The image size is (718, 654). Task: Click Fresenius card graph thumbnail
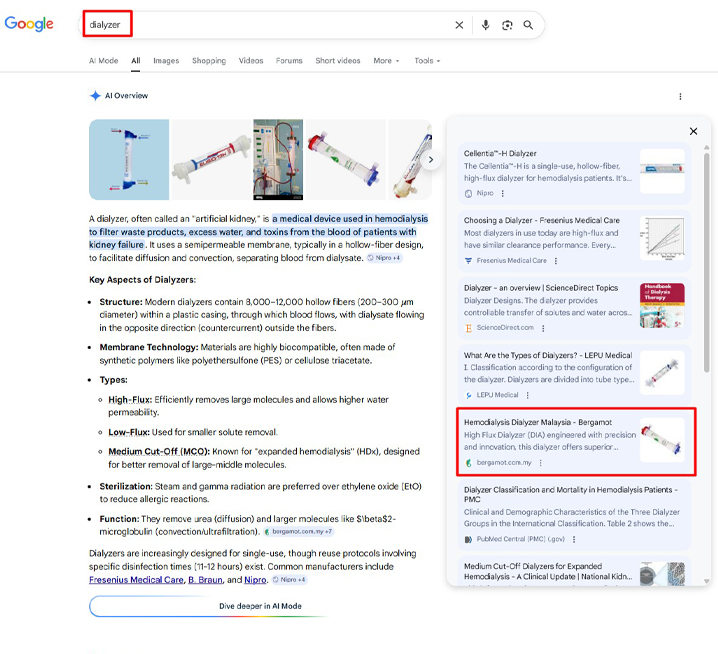click(x=662, y=238)
